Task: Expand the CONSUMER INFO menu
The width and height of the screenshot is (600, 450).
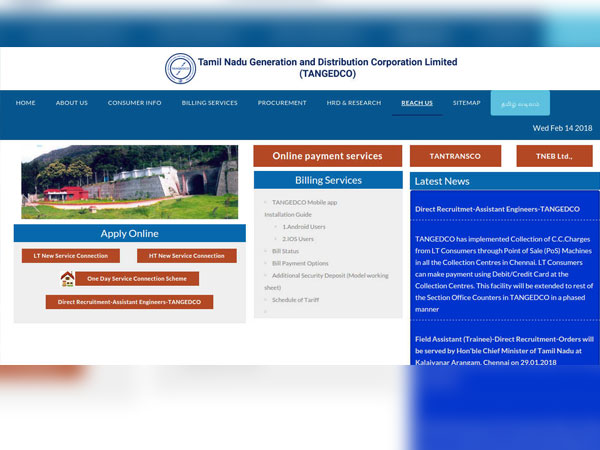Action: [x=135, y=103]
